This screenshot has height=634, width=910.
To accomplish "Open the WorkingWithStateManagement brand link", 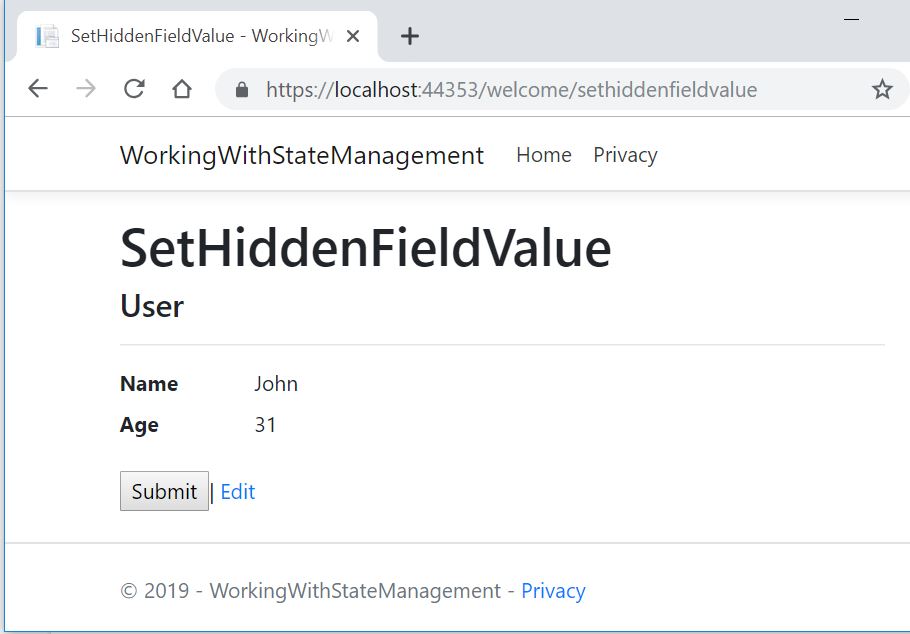I will click(x=301, y=155).
